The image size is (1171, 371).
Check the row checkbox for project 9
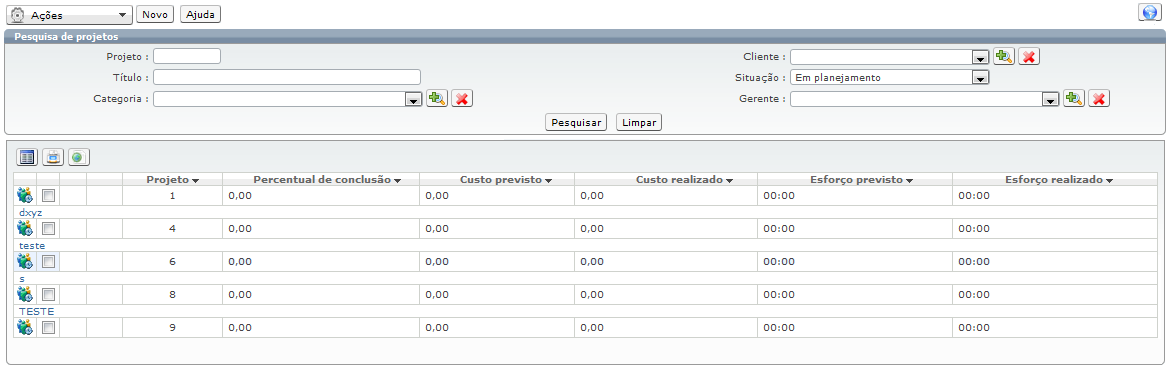click(x=49, y=327)
